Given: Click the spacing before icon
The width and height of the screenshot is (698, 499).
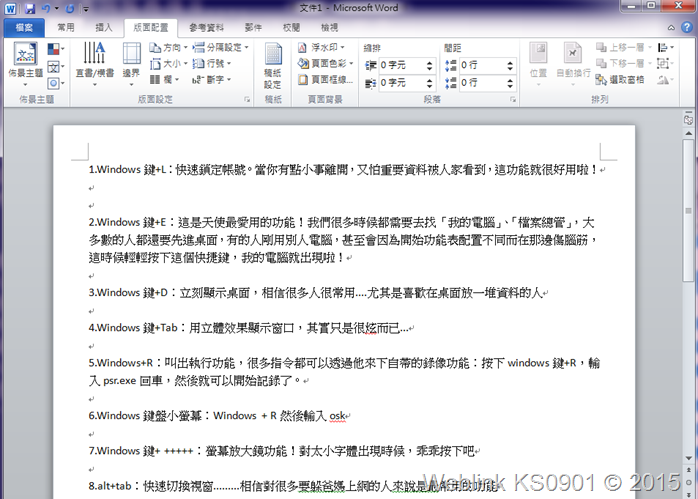Looking at the screenshot, I should pos(450,66).
